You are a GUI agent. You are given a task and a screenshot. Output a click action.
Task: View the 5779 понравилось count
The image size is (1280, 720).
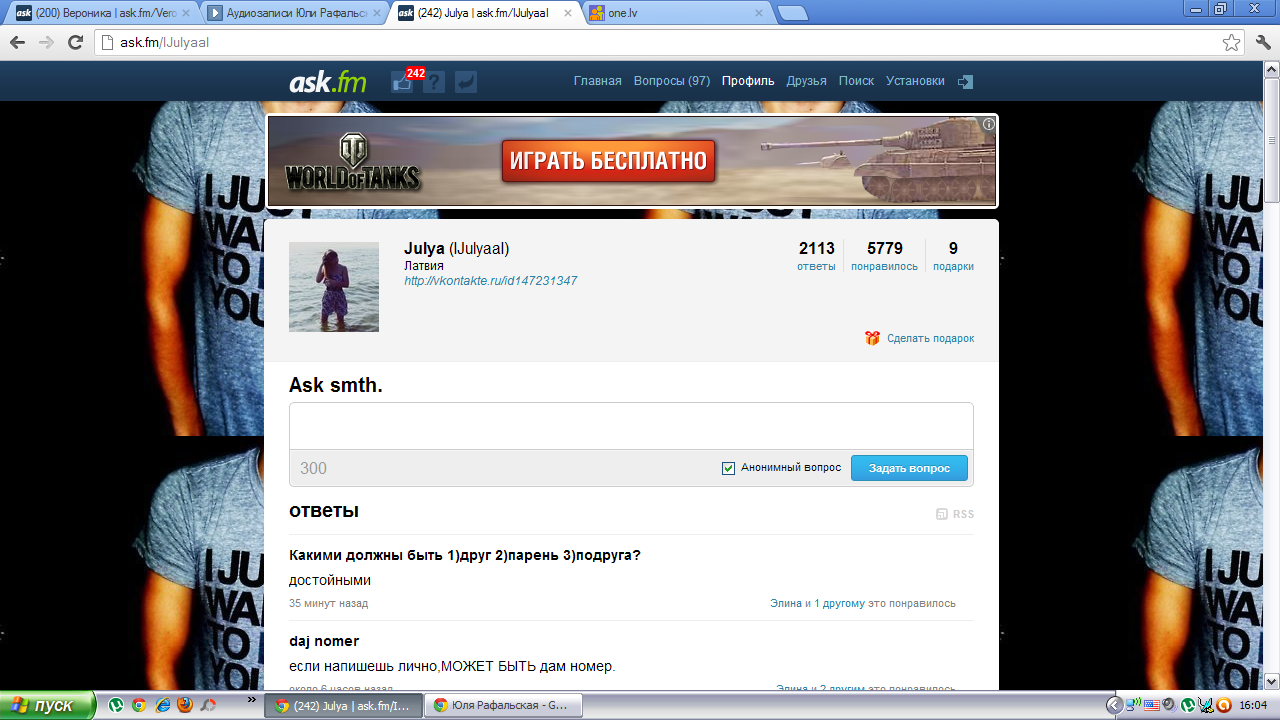[884, 256]
